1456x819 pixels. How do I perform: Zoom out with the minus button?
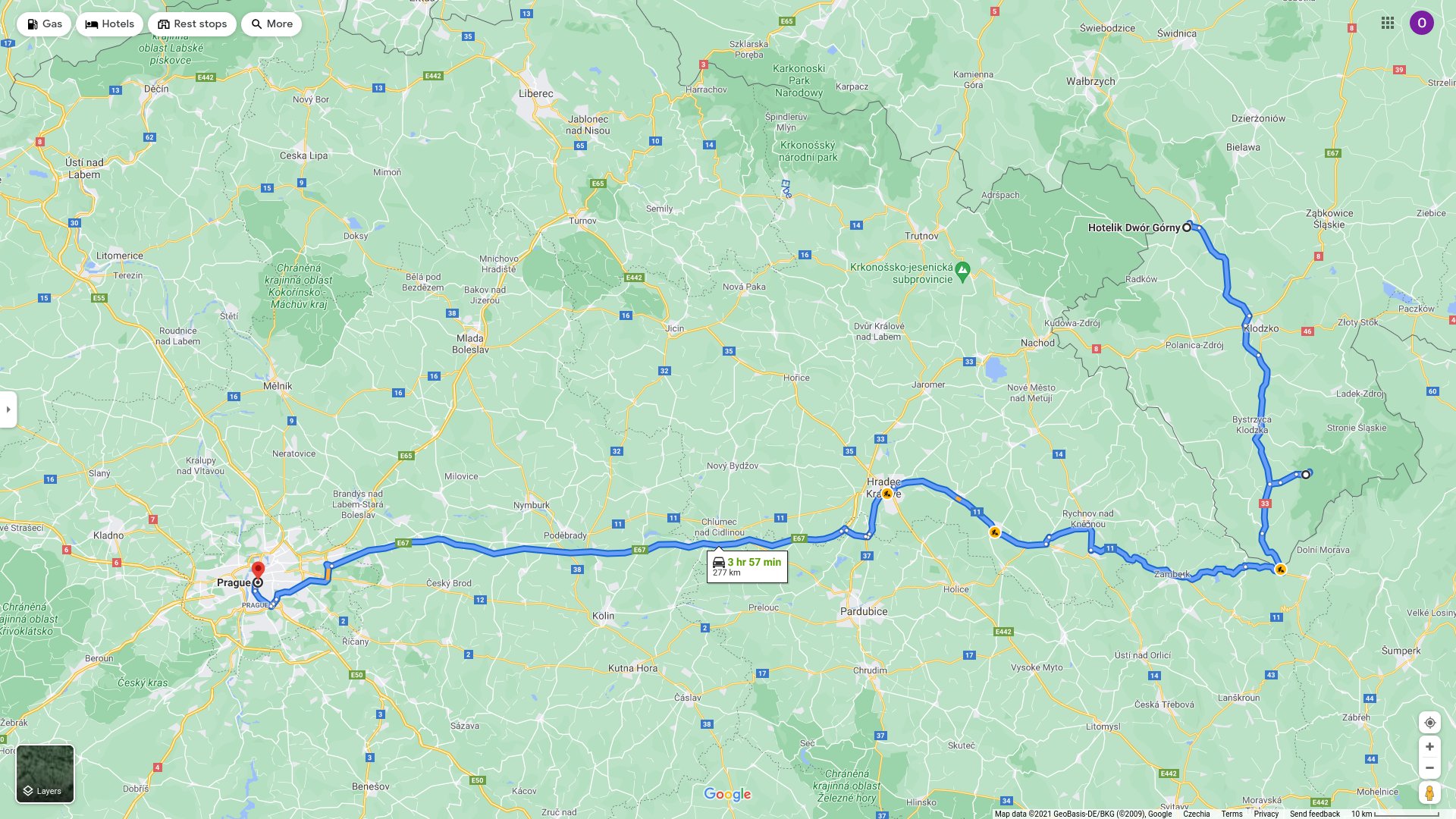tap(1429, 768)
